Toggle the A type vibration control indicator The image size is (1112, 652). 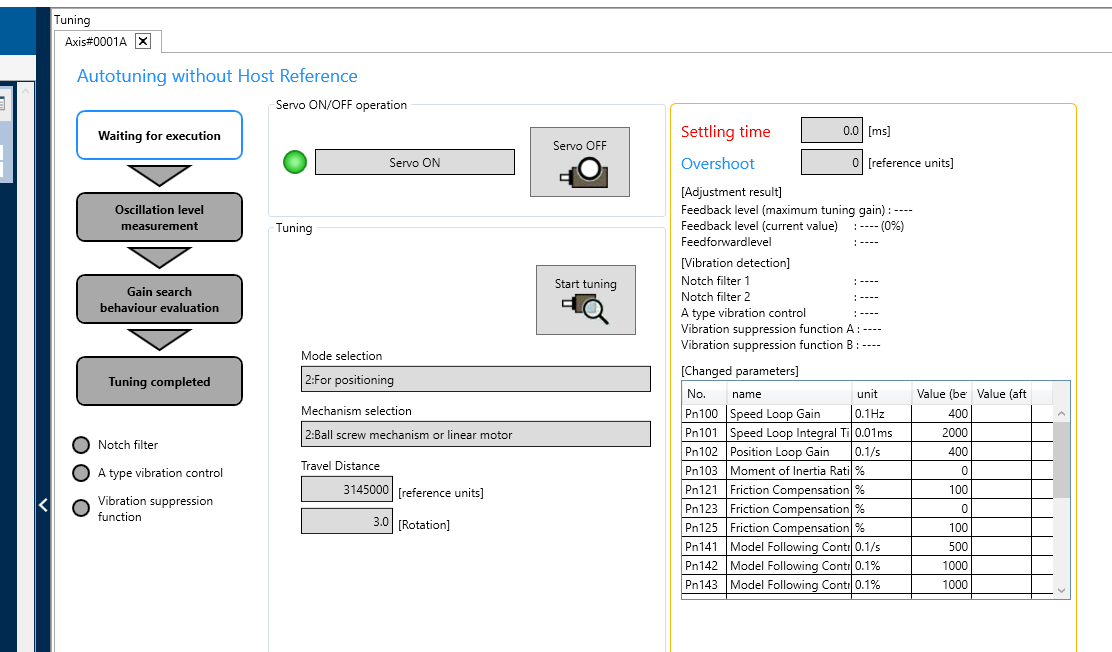click(82, 473)
